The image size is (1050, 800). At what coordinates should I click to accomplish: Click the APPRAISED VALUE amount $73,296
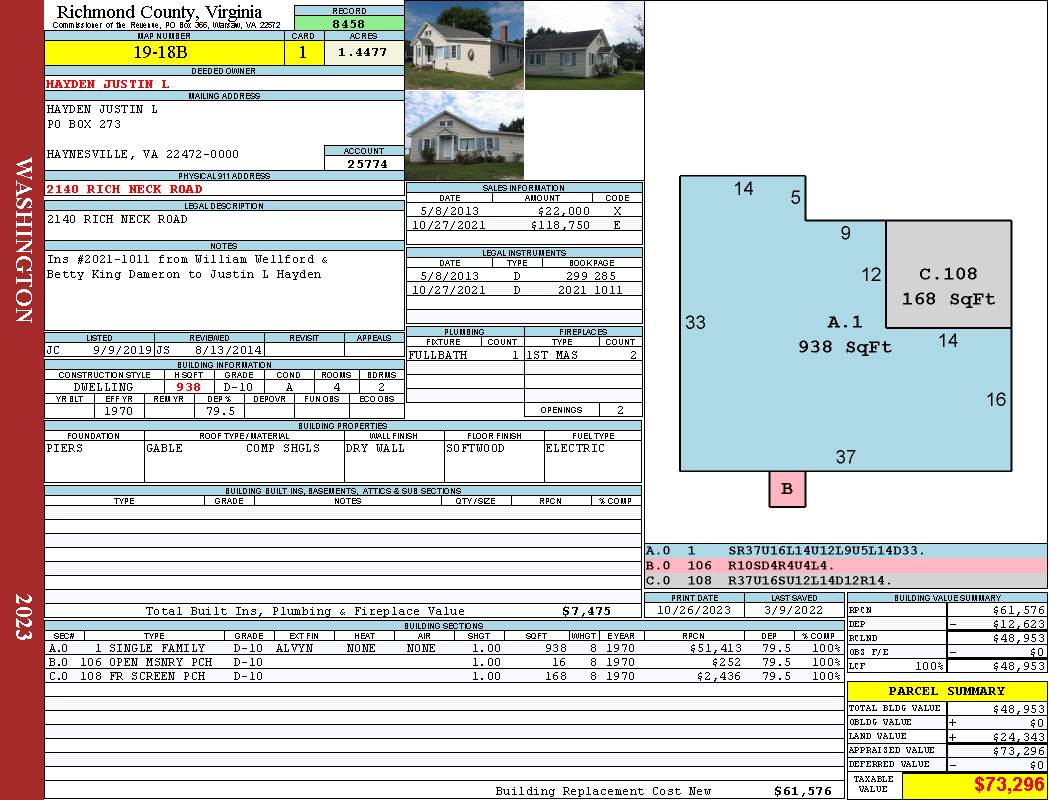(x=1019, y=750)
